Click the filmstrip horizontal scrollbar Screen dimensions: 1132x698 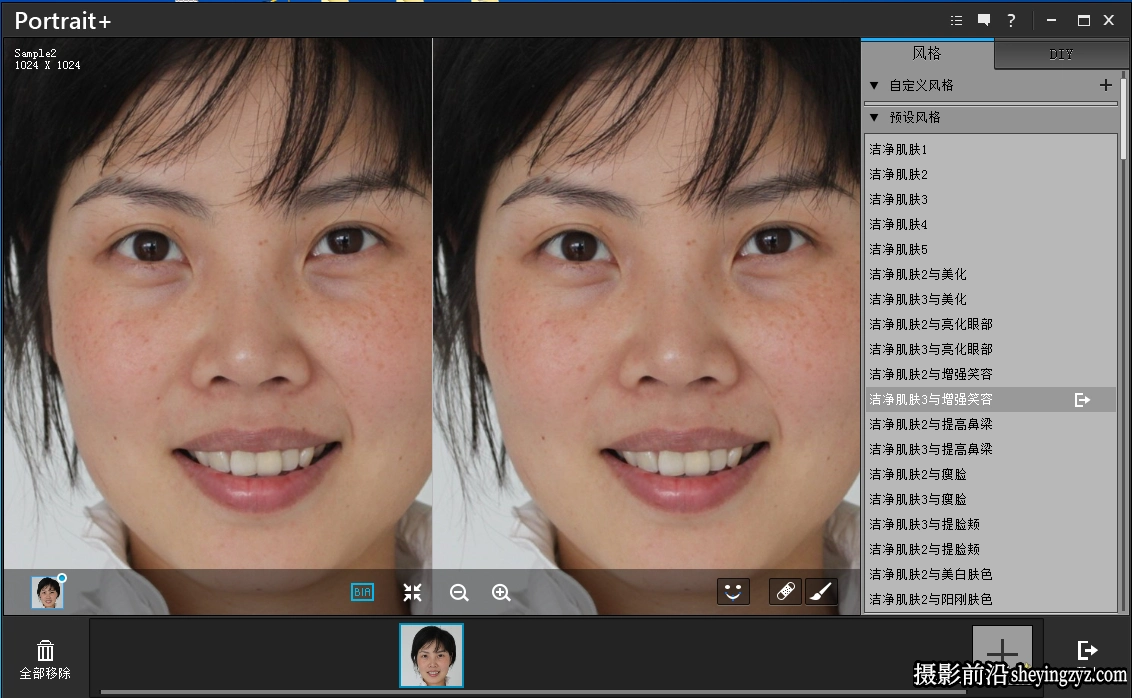534,692
